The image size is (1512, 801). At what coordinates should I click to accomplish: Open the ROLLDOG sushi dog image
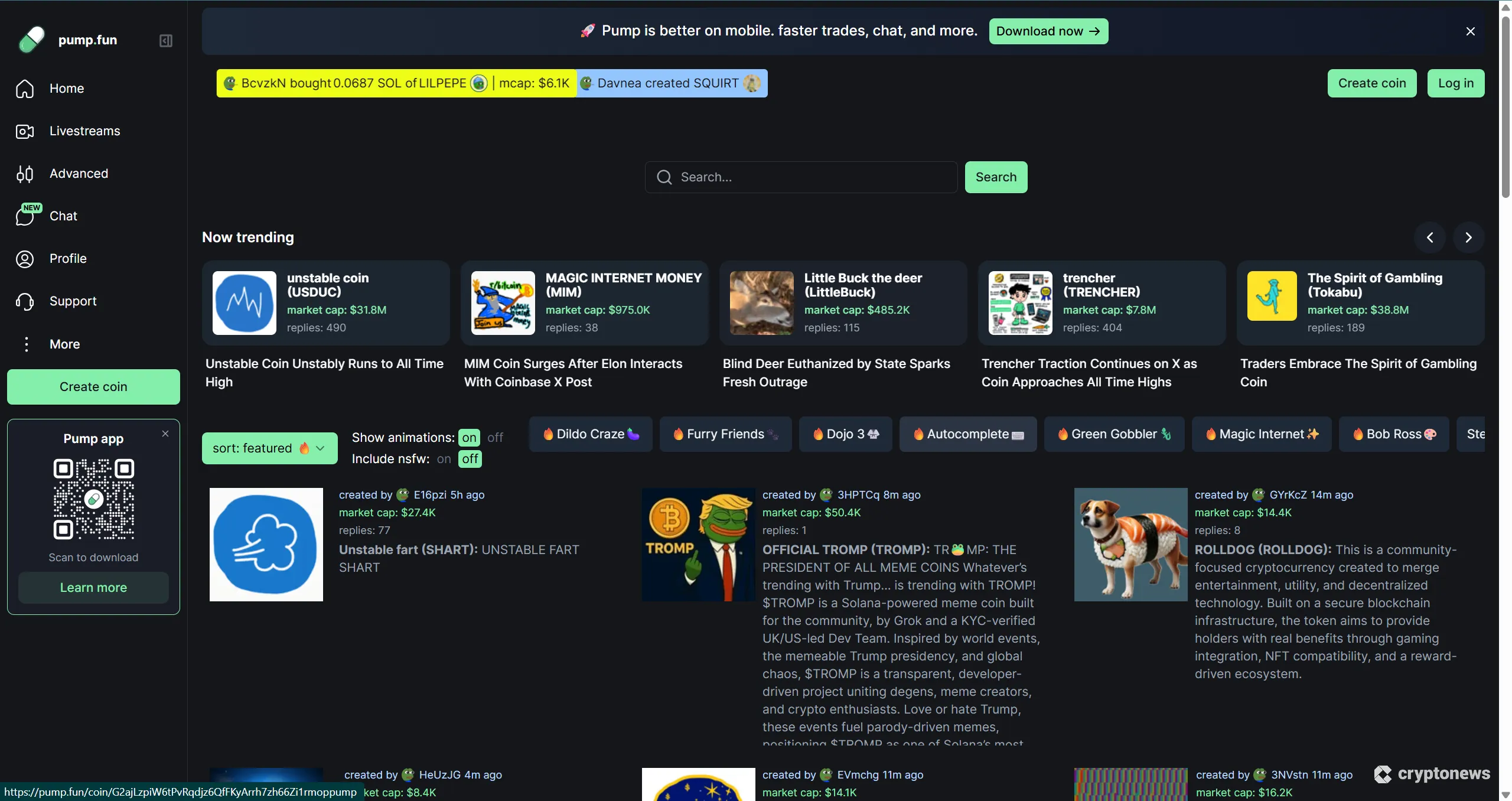(x=1131, y=545)
